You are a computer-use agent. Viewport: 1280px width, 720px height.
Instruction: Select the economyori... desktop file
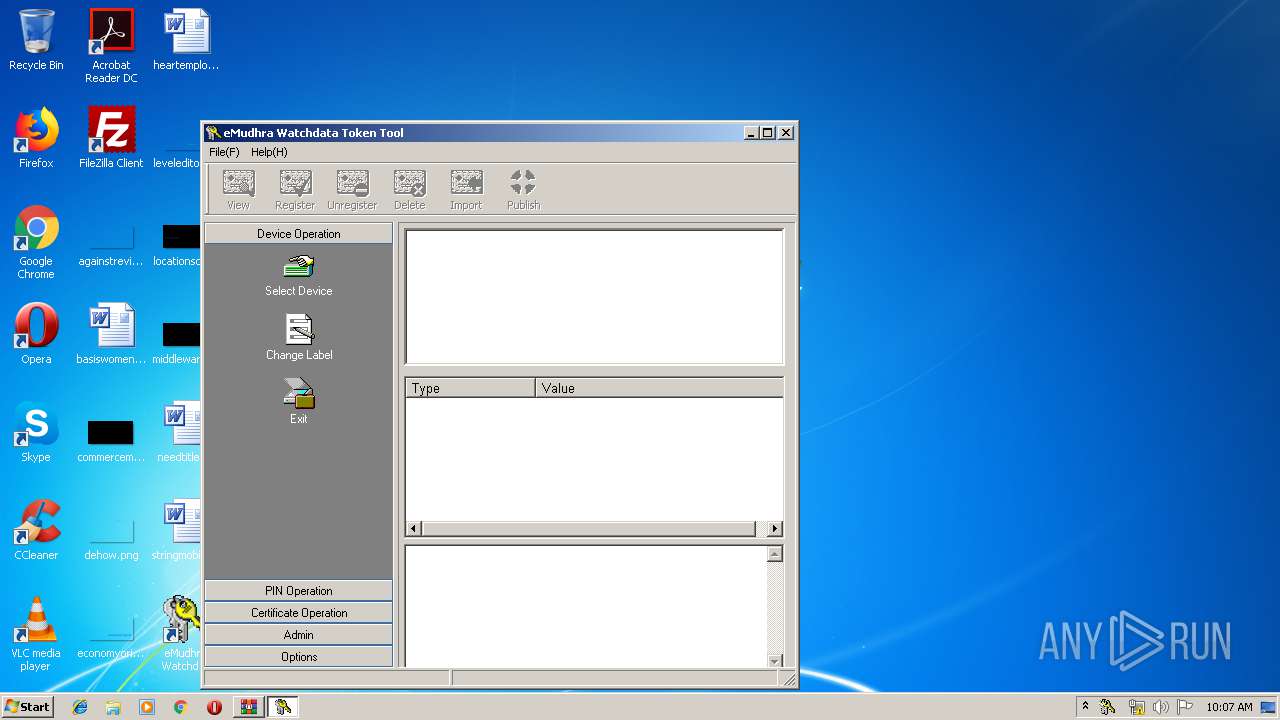[x=111, y=637]
